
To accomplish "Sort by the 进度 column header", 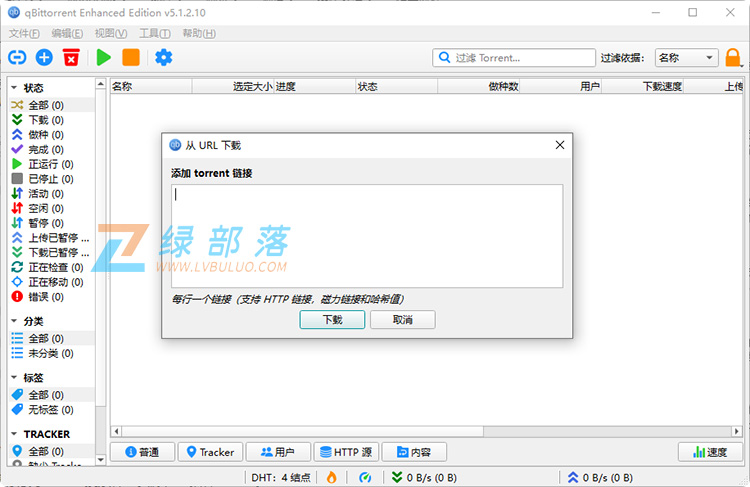I will tap(315, 87).
